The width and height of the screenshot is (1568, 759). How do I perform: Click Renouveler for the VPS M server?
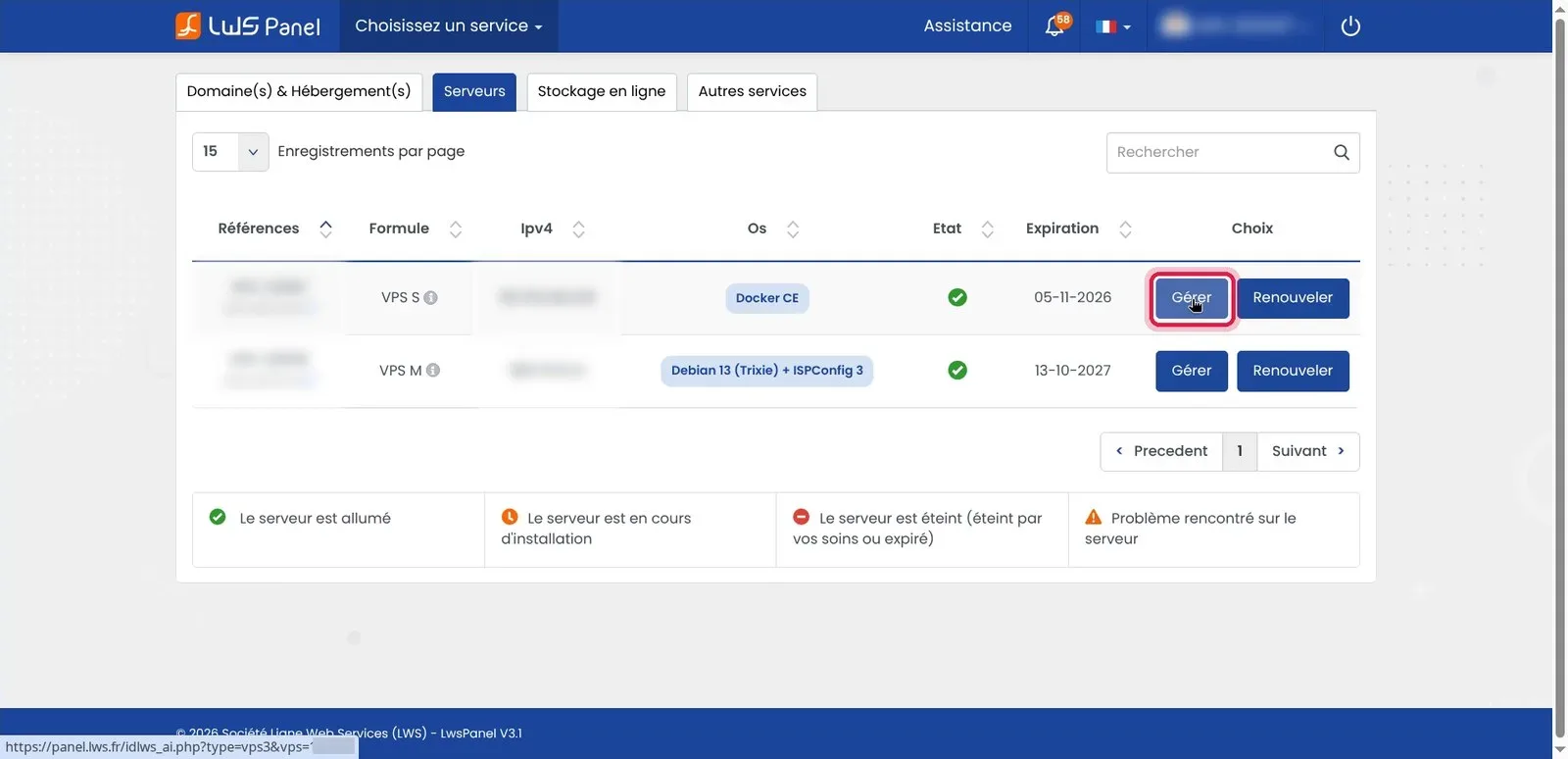[x=1293, y=372]
